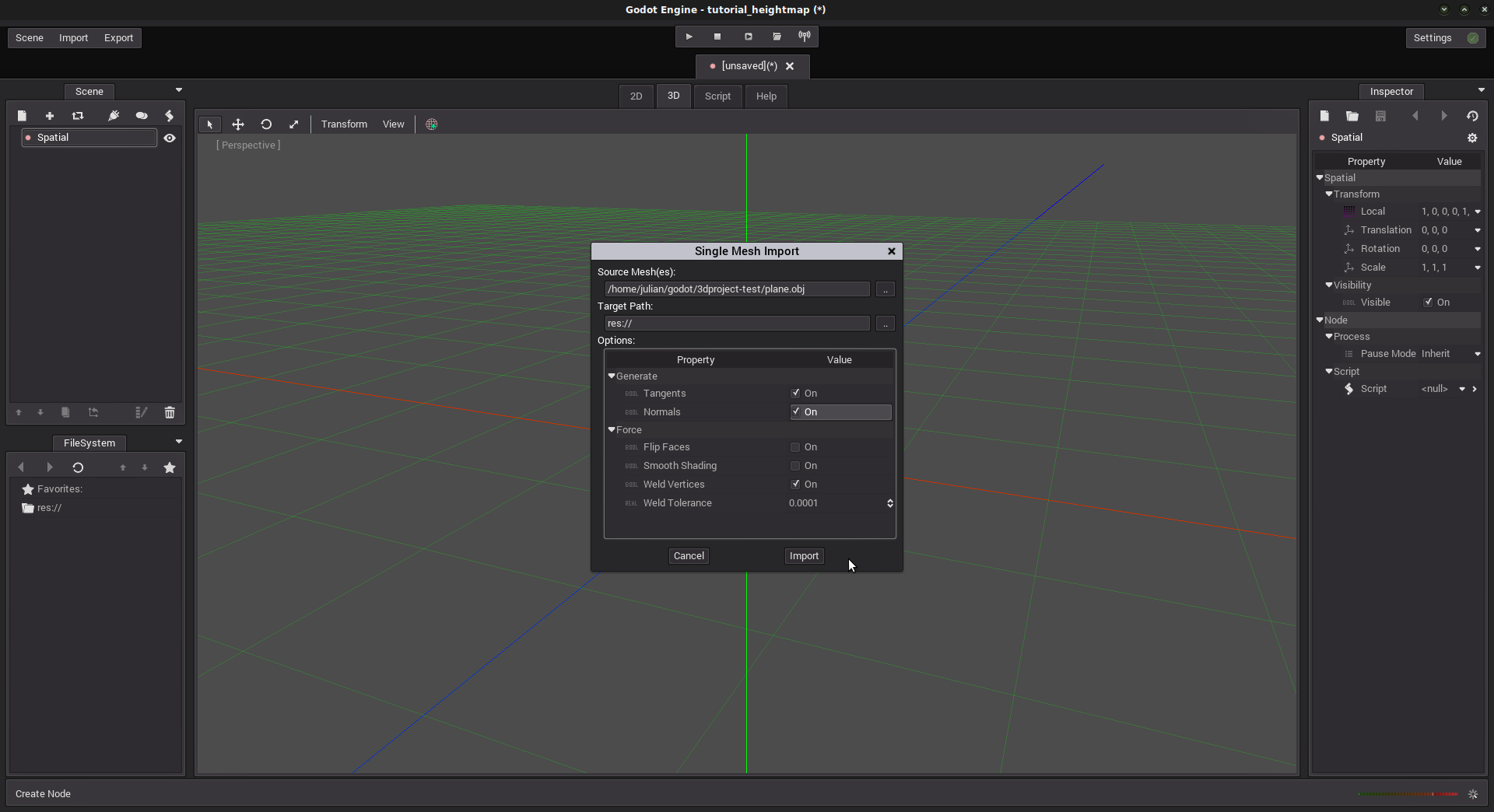Click the add node plus icon
Viewport: 1494px width, 812px height.
pyautogui.click(x=50, y=116)
